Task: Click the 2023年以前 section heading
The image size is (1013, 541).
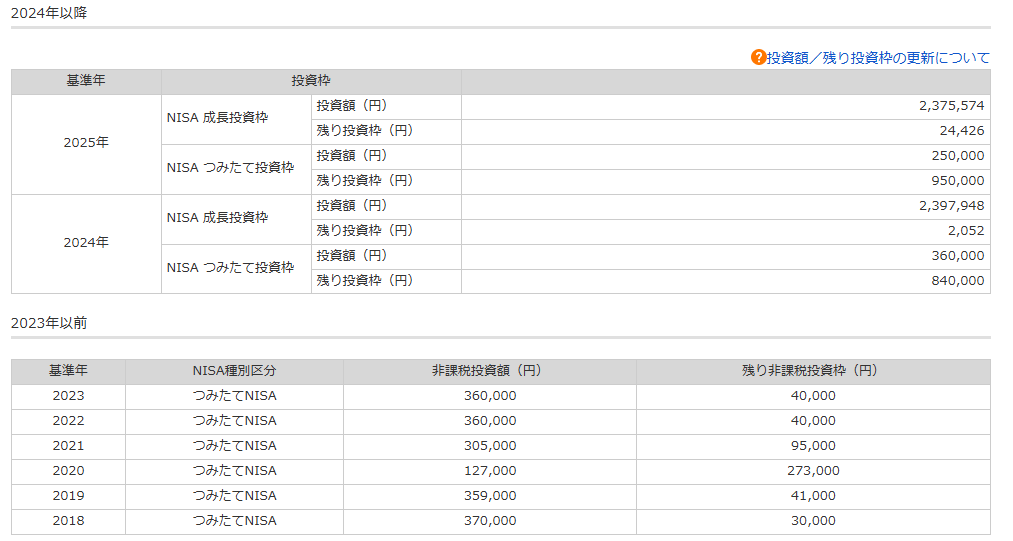Action: click(x=49, y=323)
